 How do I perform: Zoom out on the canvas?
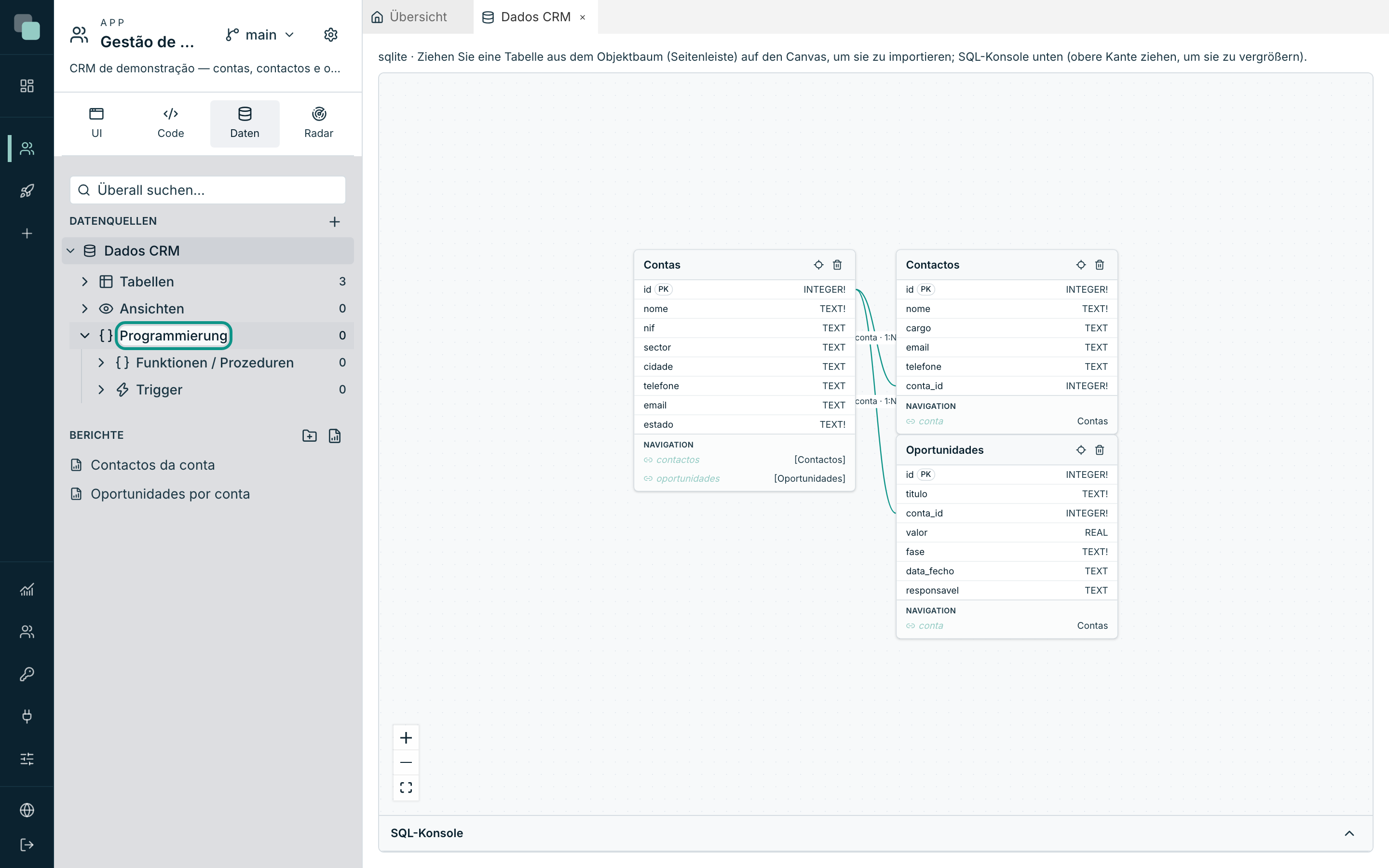click(406, 762)
